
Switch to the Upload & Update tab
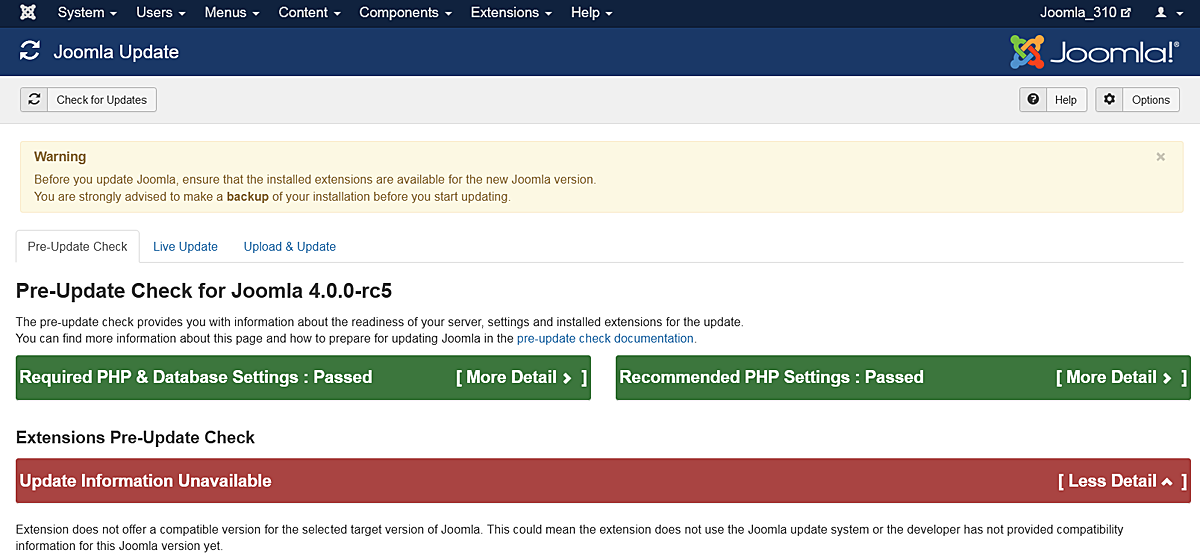click(289, 247)
